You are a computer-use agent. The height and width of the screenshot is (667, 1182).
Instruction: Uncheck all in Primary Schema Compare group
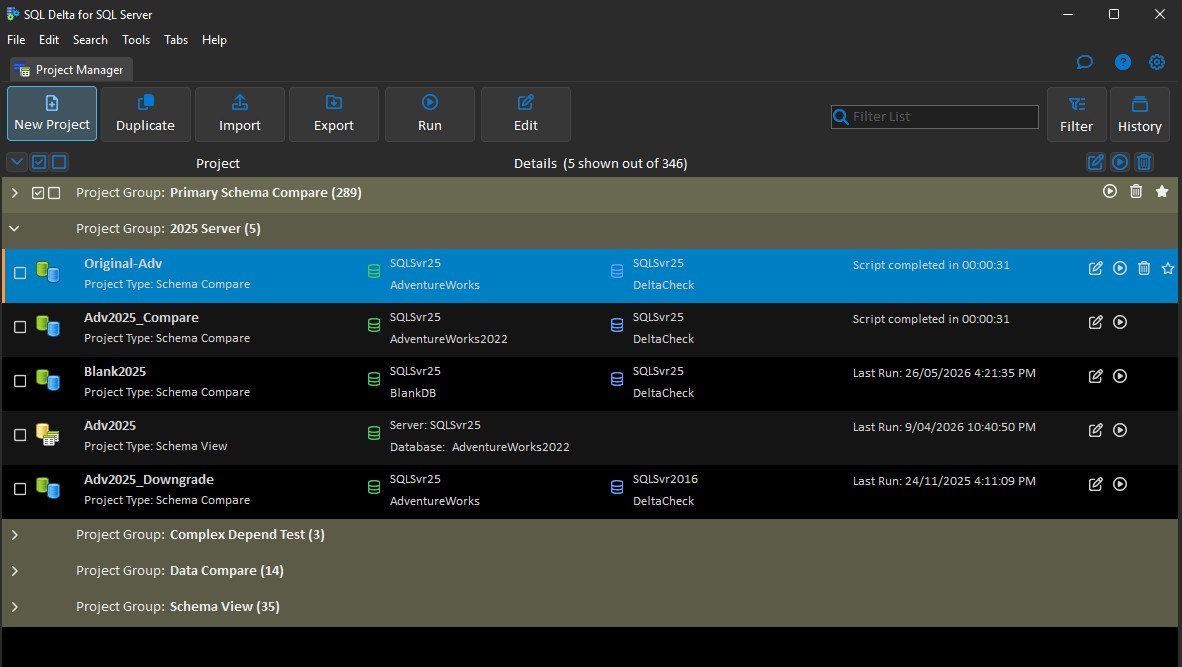pyautogui.click(x=54, y=193)
